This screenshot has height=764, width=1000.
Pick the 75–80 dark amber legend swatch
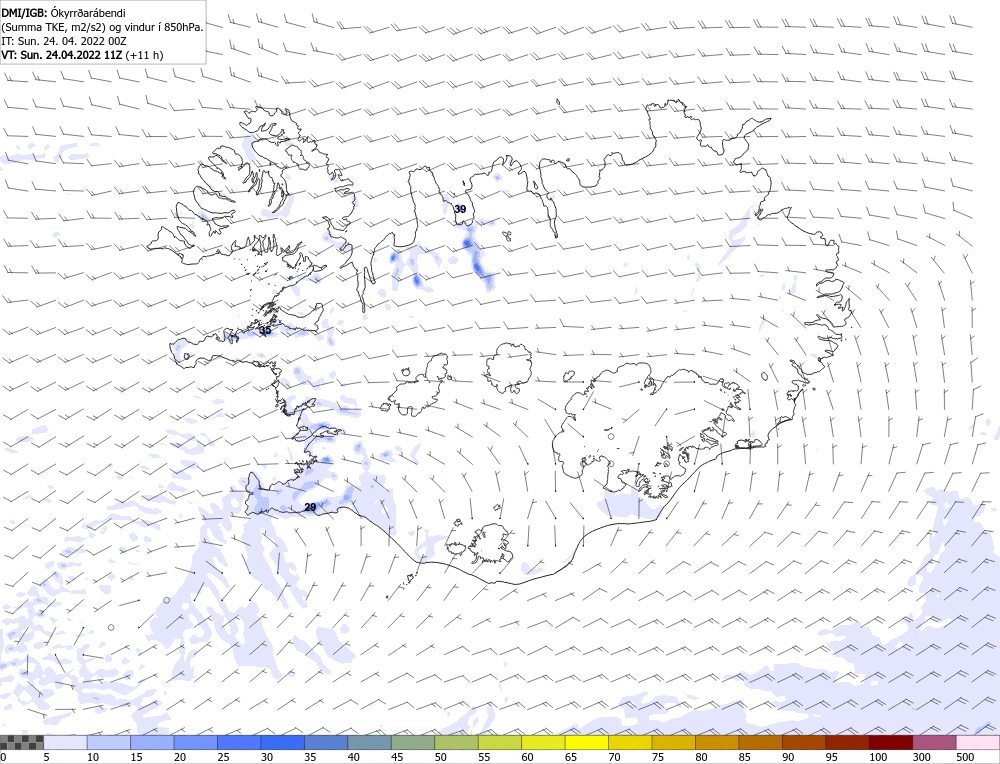[673, 742]
